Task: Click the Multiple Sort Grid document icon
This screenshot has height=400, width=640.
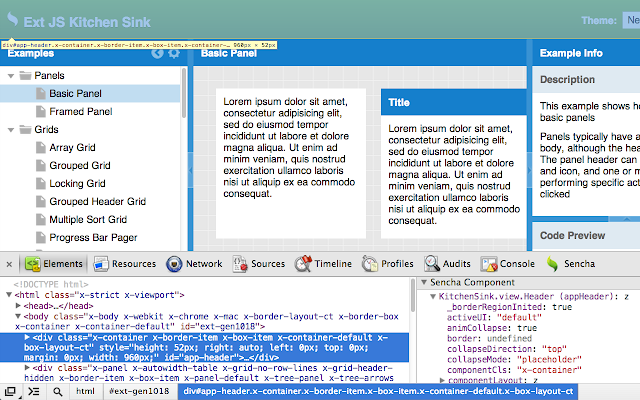Action: coord(40,219)
